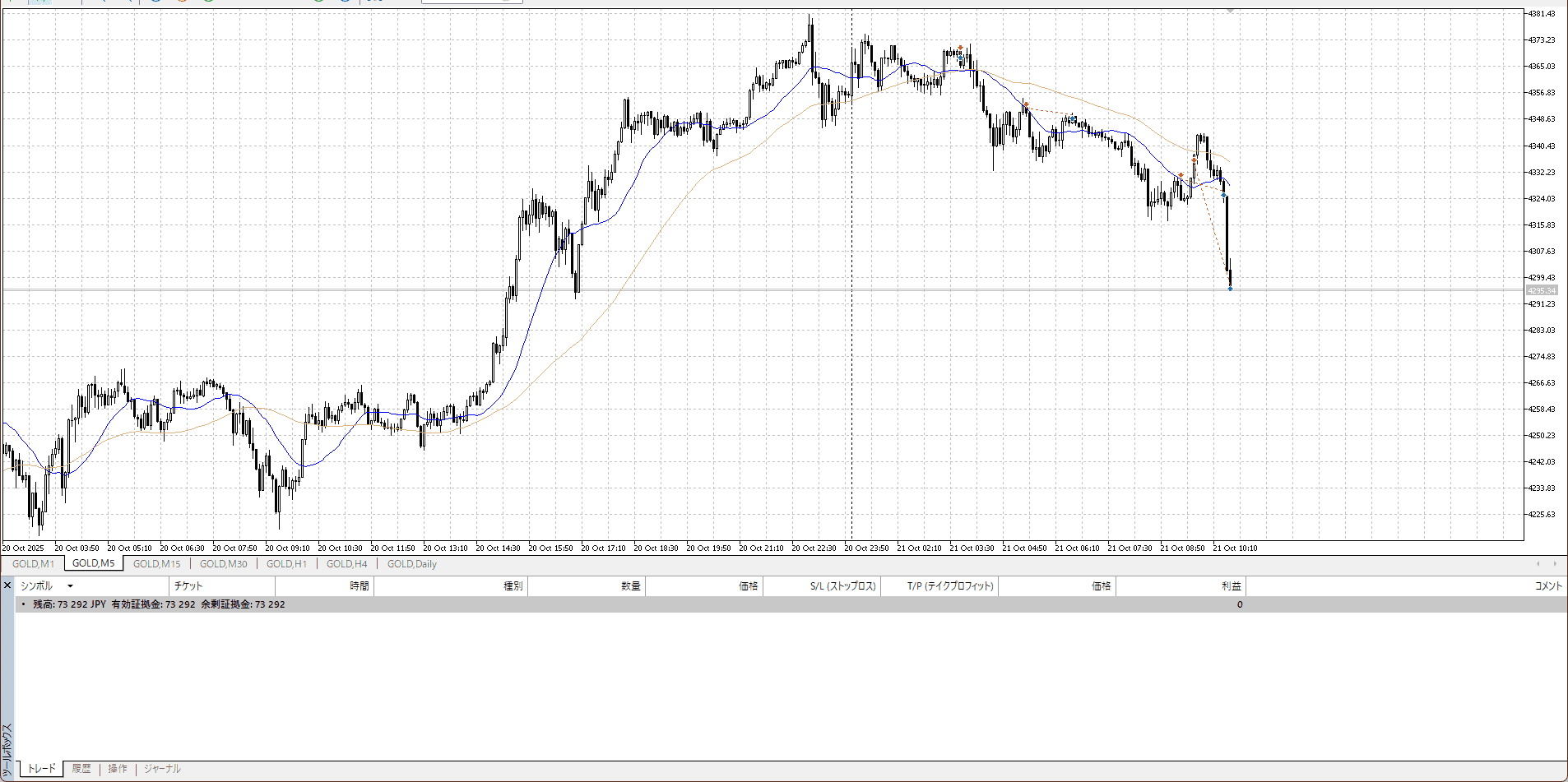The height and width of the screenshot is (782, 1568).
Task: Switch to the GOLD,H1 chart tab
Action: 286,564
